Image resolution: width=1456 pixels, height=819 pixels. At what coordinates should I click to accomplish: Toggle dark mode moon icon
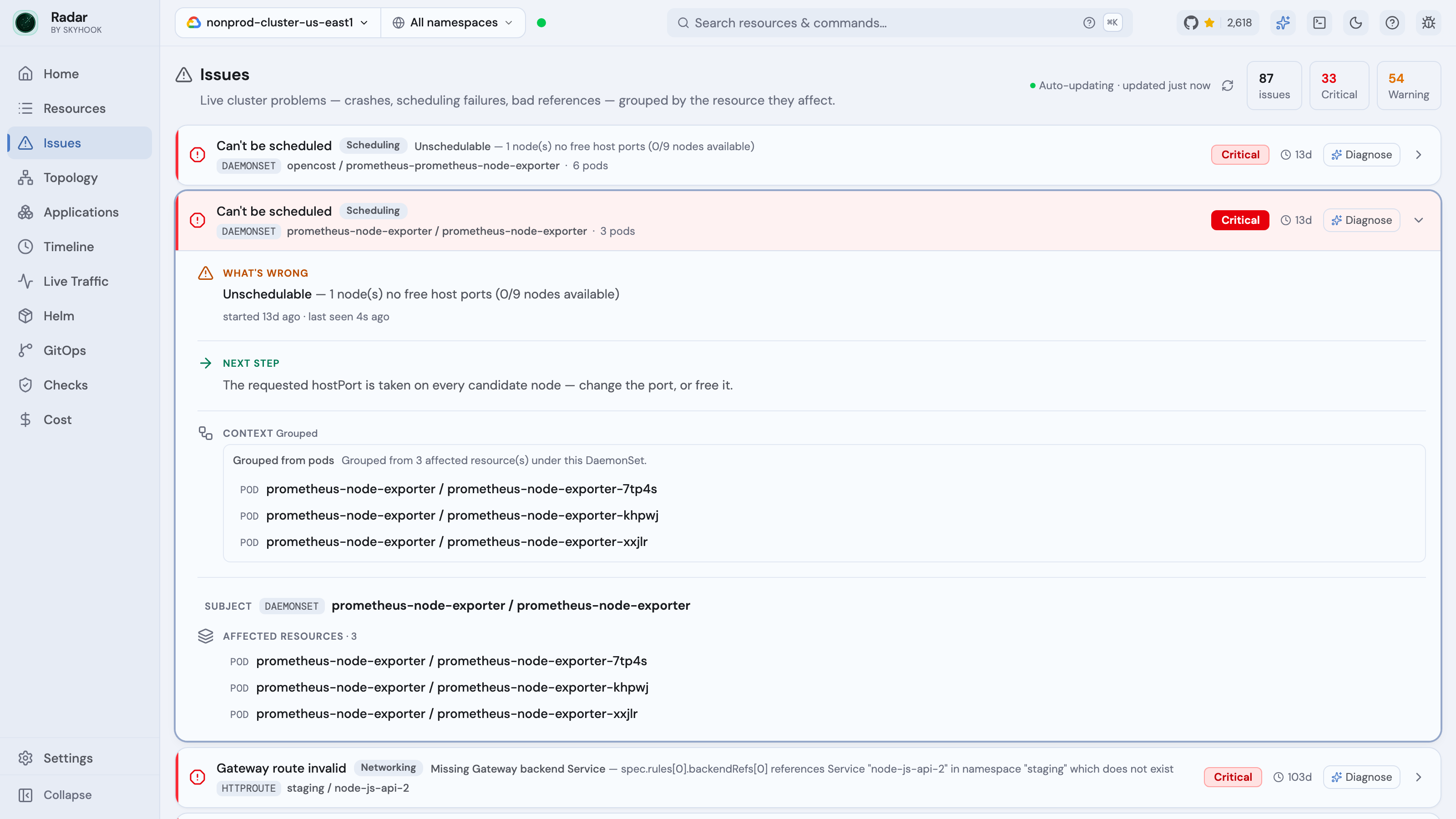[1355, 23]
